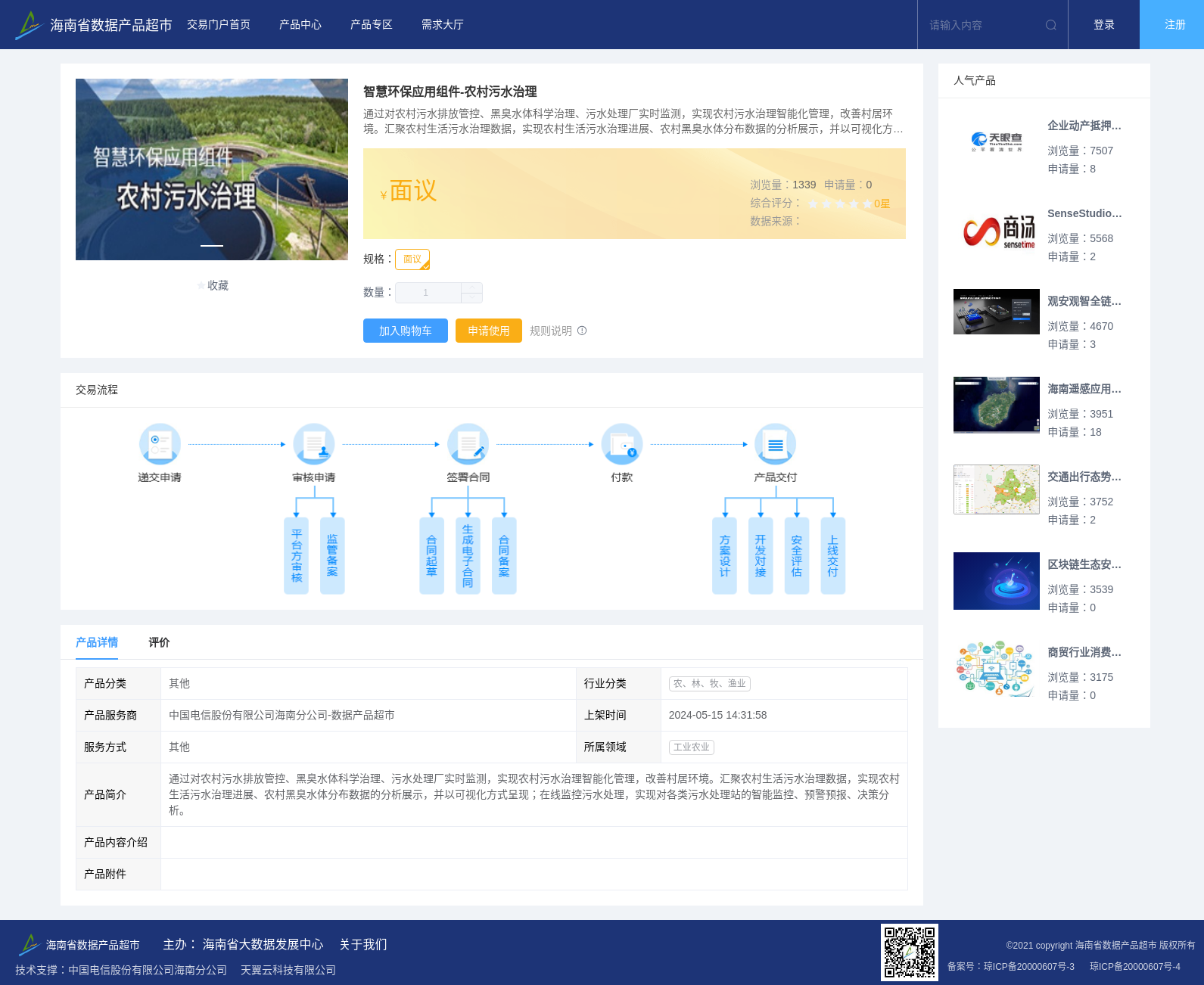Image resolution: width=1204 pixels, height=985 pixels.
Task: Click the 收藏 star icon
Action: point(201,285)
